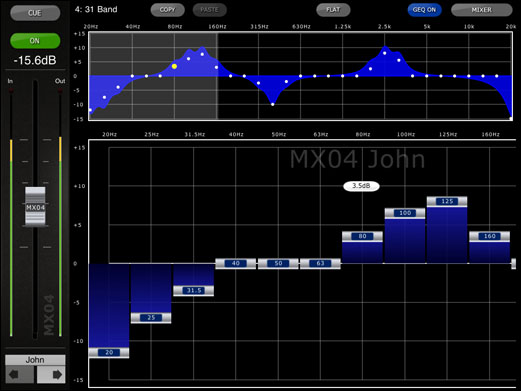Viewport: 521px width, 391px height.
Task: Select the MX04 channel fader knob
Action: [35, 207]
